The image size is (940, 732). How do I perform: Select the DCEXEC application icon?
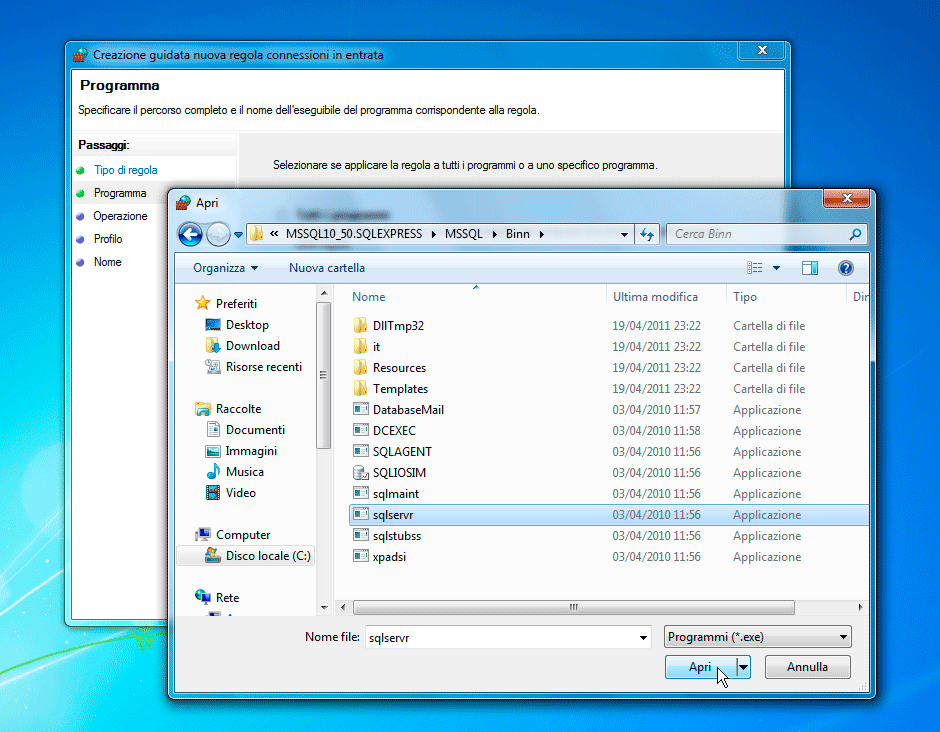[x=360, y=430]
